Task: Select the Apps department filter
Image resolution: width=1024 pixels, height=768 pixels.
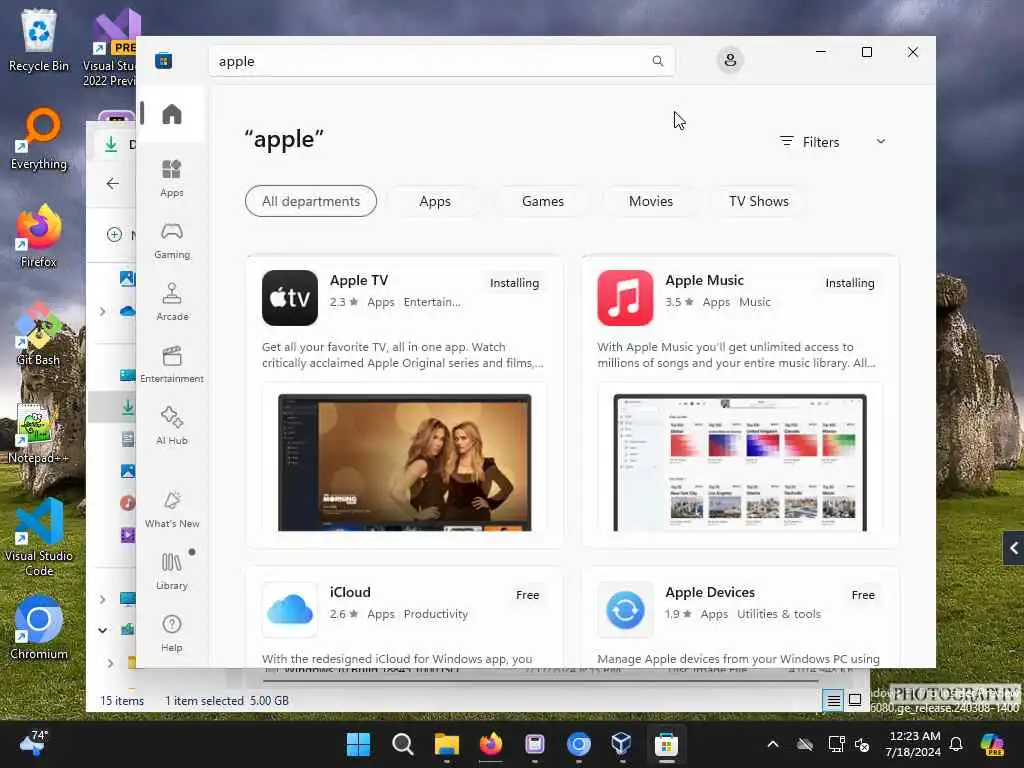Action: point(435,201)
